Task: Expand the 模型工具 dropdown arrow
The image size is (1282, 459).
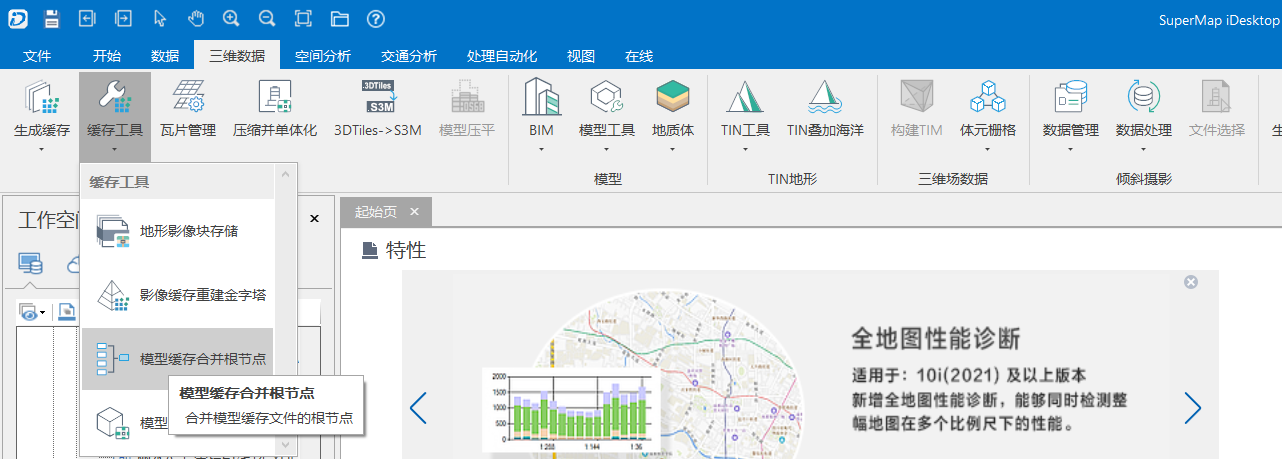Action: [607, 150]
